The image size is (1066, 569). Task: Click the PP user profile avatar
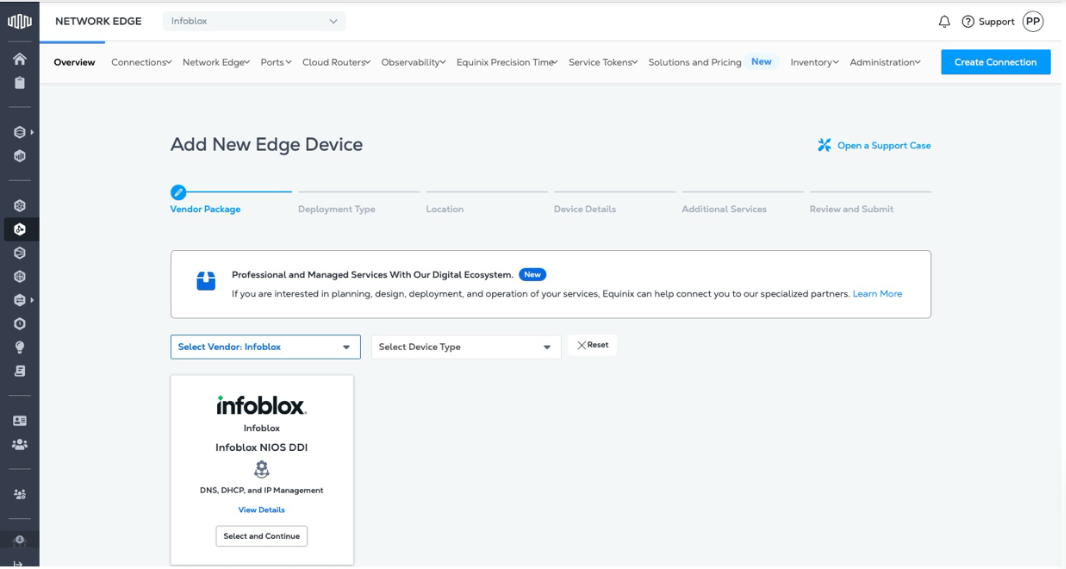click(x=1032, y=22)
